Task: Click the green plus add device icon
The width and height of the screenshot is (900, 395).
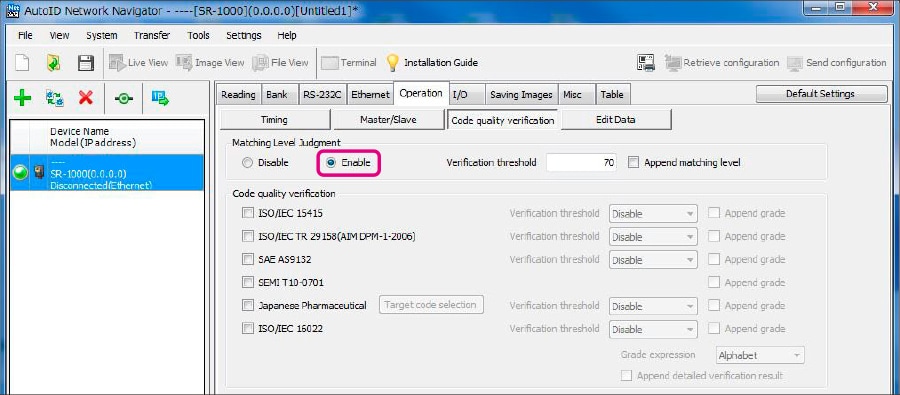Action: (x=22, y=98)
